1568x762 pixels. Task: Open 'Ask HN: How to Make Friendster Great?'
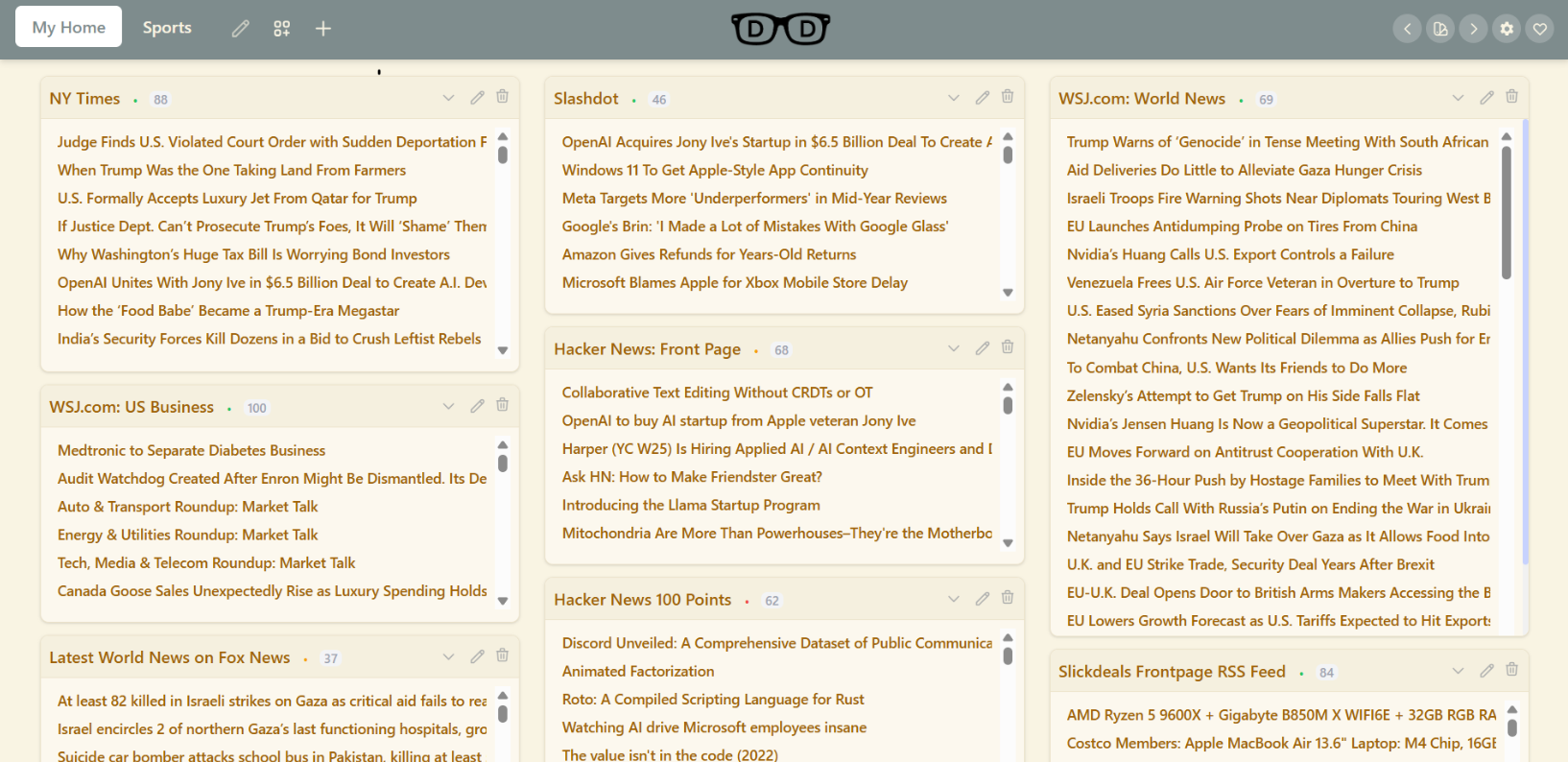[x=692, y=477]
